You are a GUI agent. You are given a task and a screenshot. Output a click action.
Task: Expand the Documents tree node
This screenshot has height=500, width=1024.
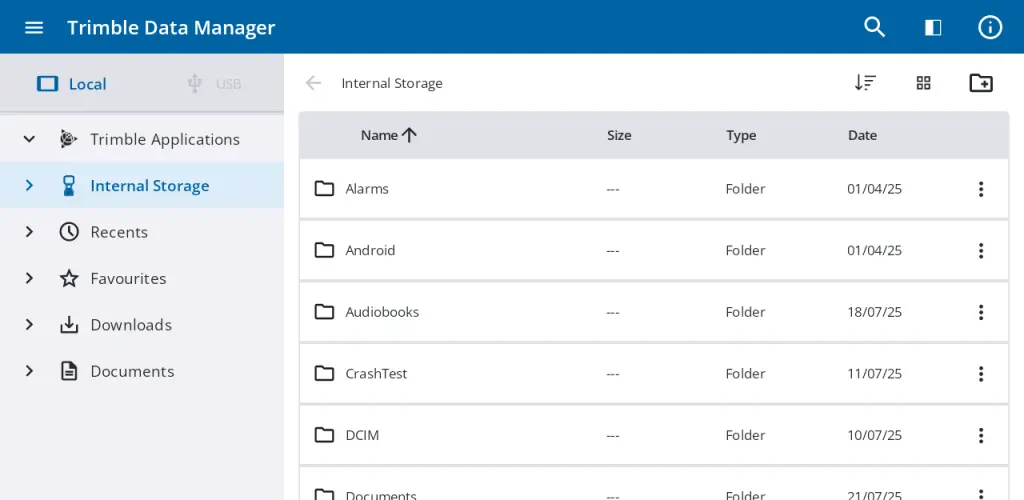click(29, 371)
